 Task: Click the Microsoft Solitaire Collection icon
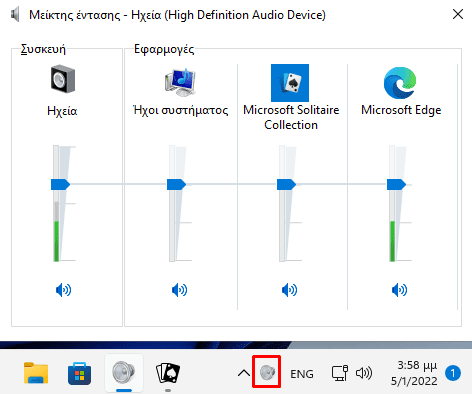coord(290,83)
